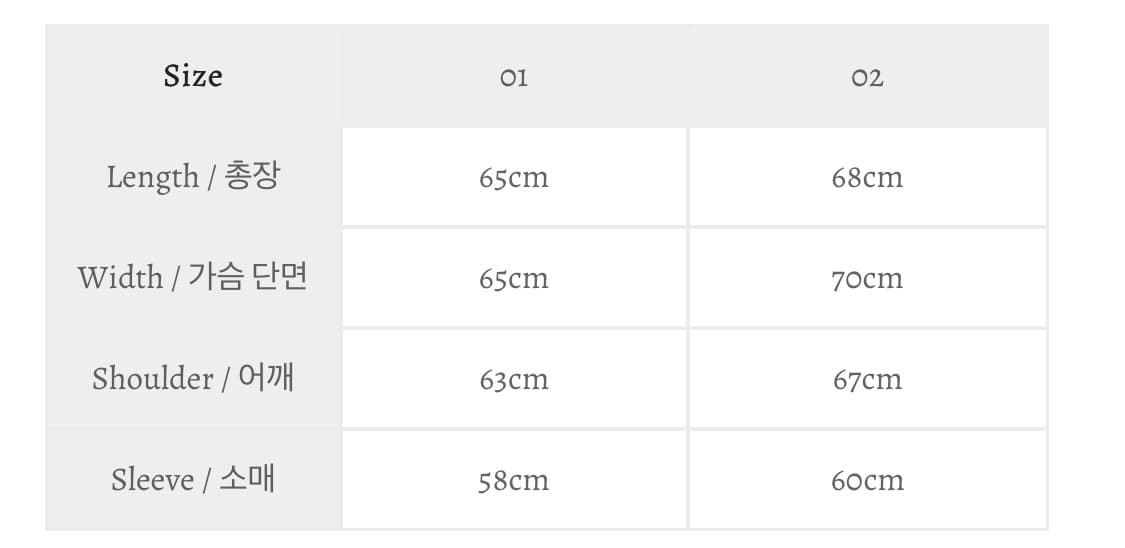Select the 70cm Width value

867,278
